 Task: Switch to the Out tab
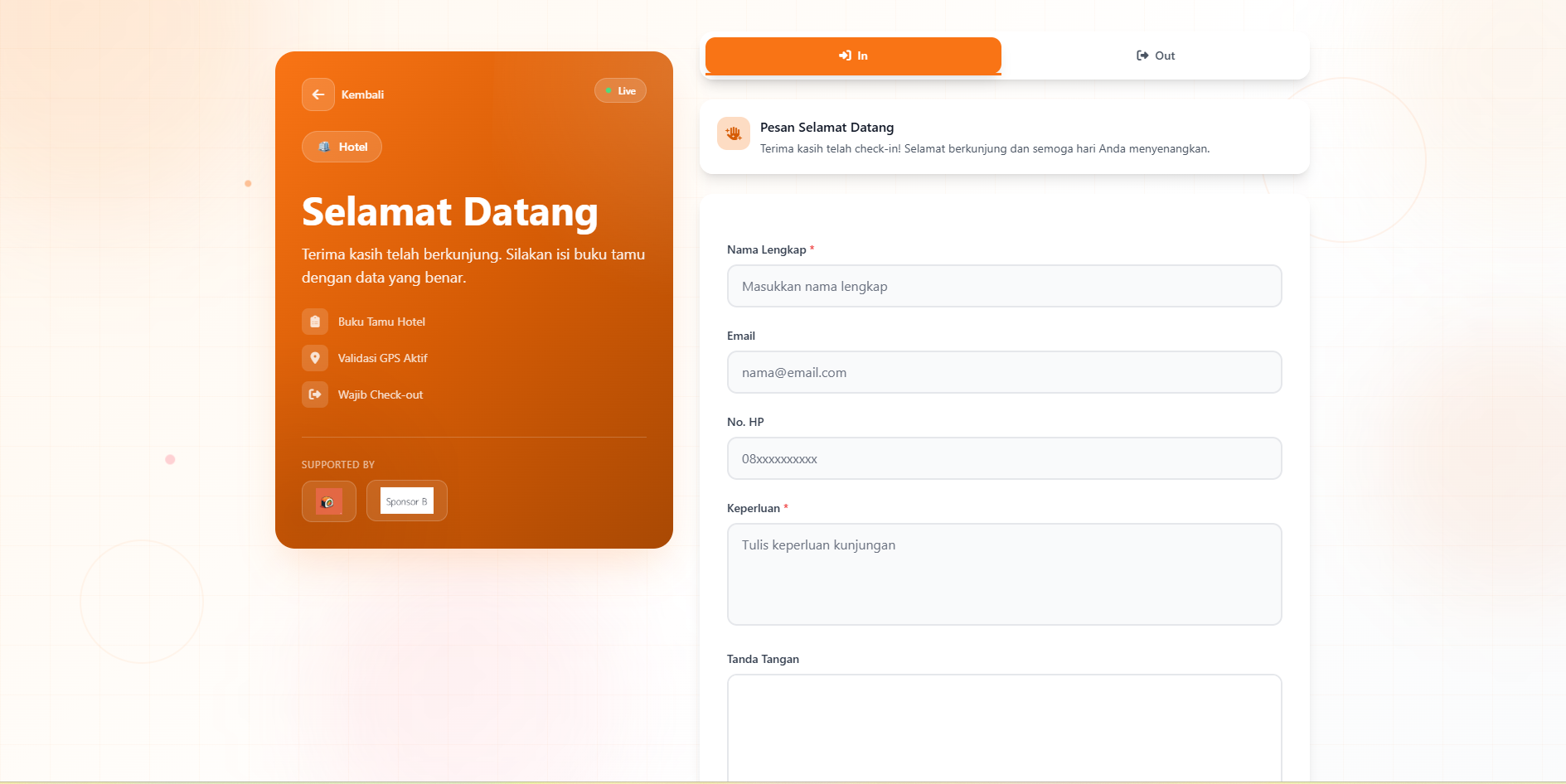[x=1156, y=56]
